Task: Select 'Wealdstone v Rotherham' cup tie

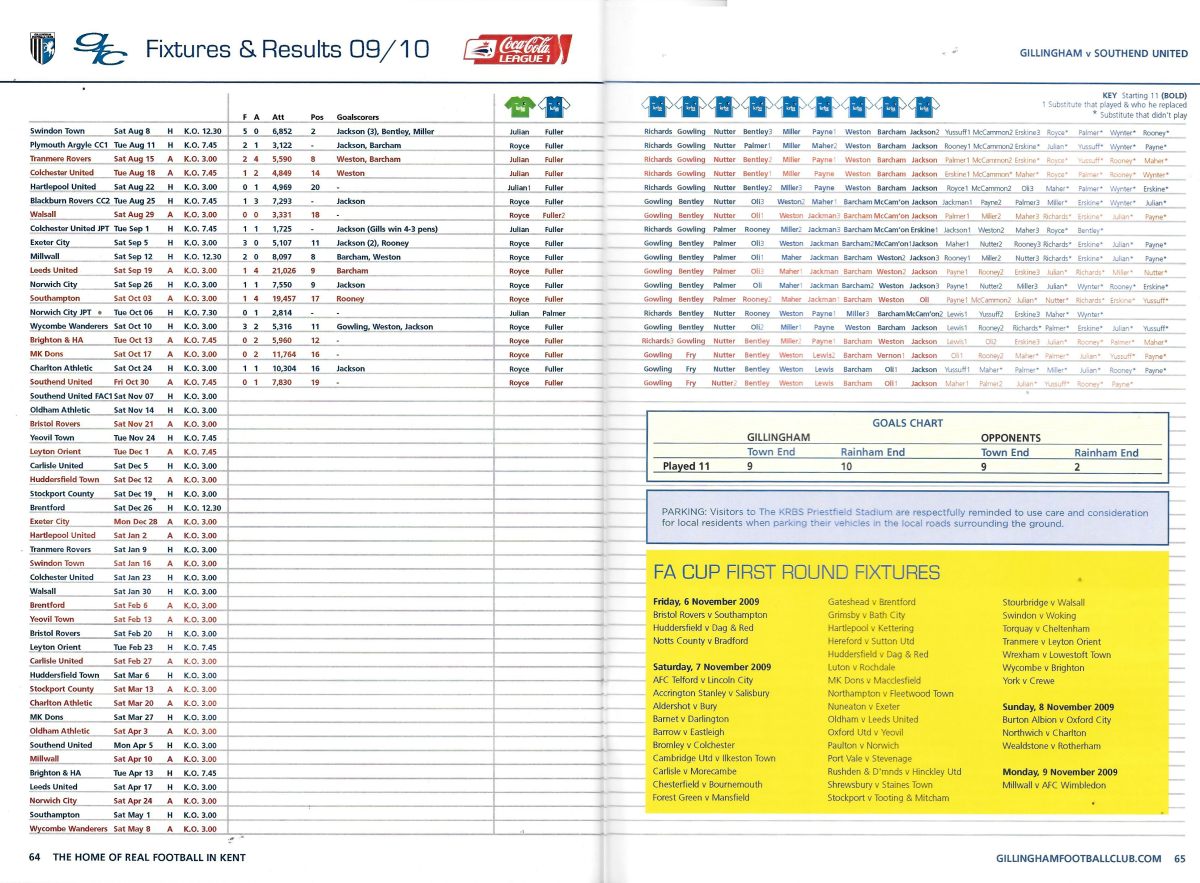Action: pyautogui.click(x=1051, y=746)
